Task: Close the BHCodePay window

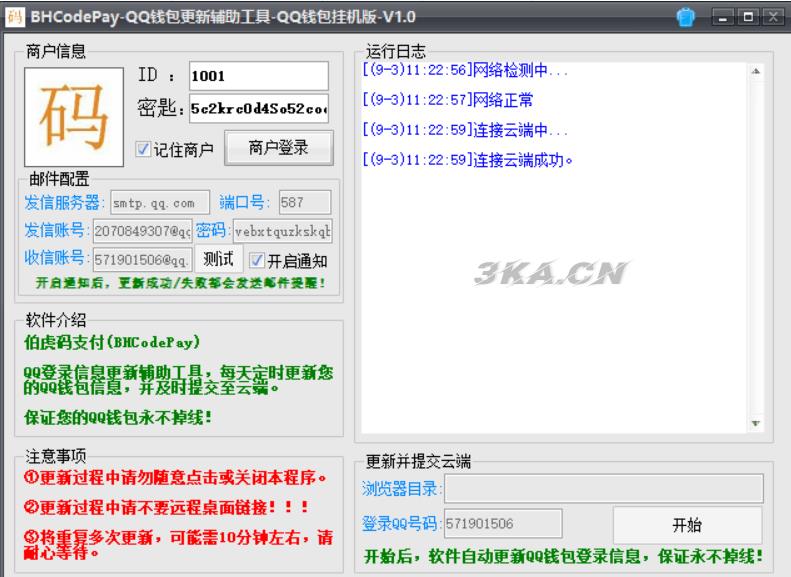Action: tap(773, 18)
